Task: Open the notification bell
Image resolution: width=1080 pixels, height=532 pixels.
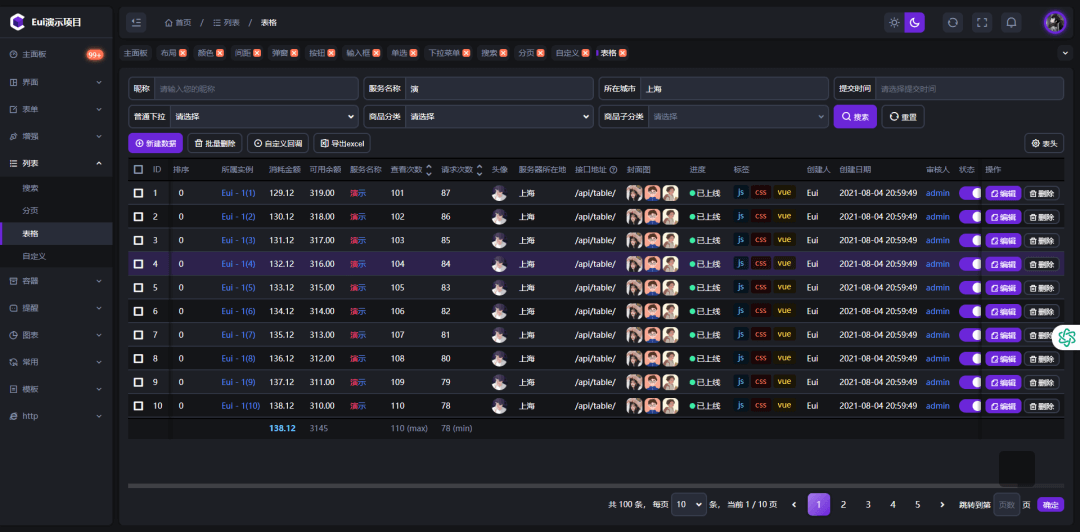Action: (x=1011, y=23)
